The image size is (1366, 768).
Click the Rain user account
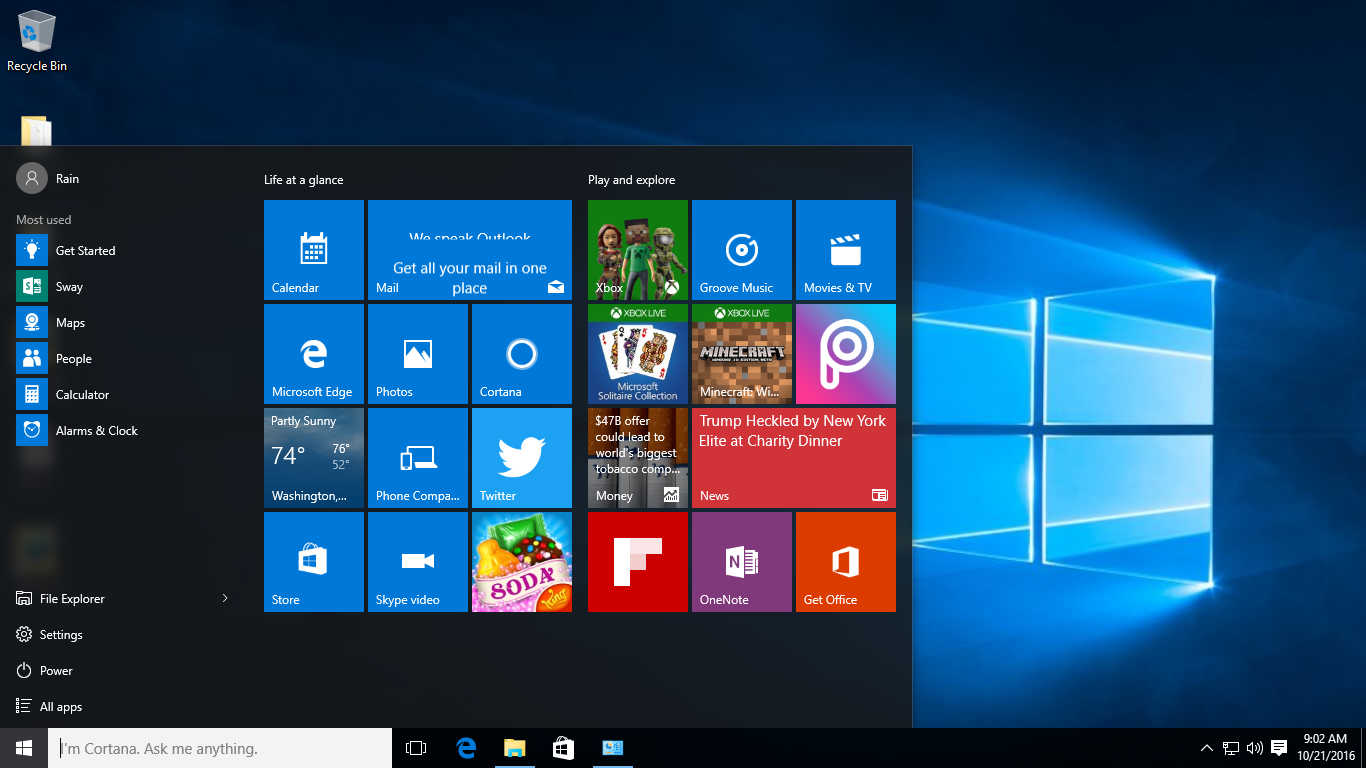pos(48,179)
